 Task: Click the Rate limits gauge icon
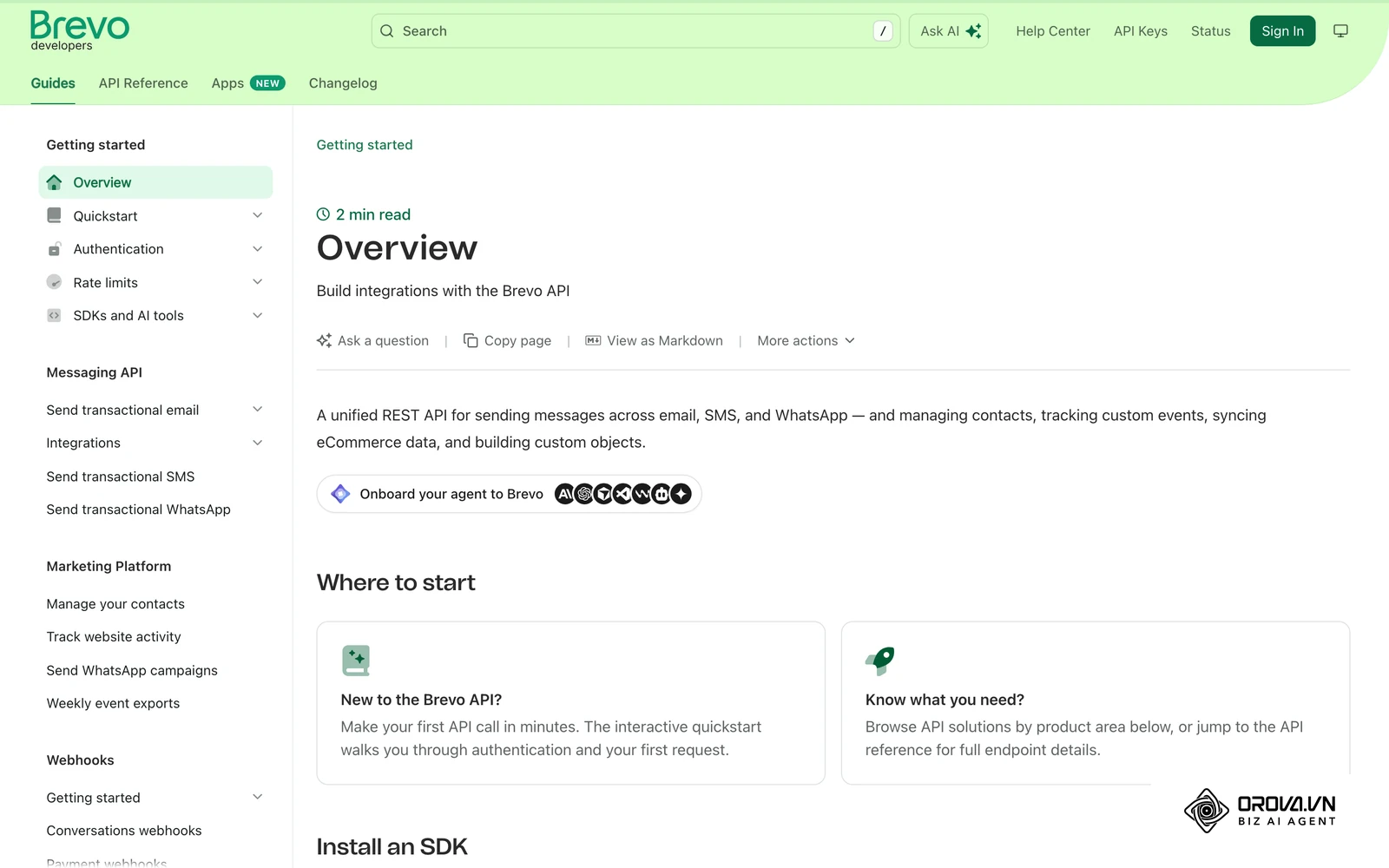click(54, 282)
